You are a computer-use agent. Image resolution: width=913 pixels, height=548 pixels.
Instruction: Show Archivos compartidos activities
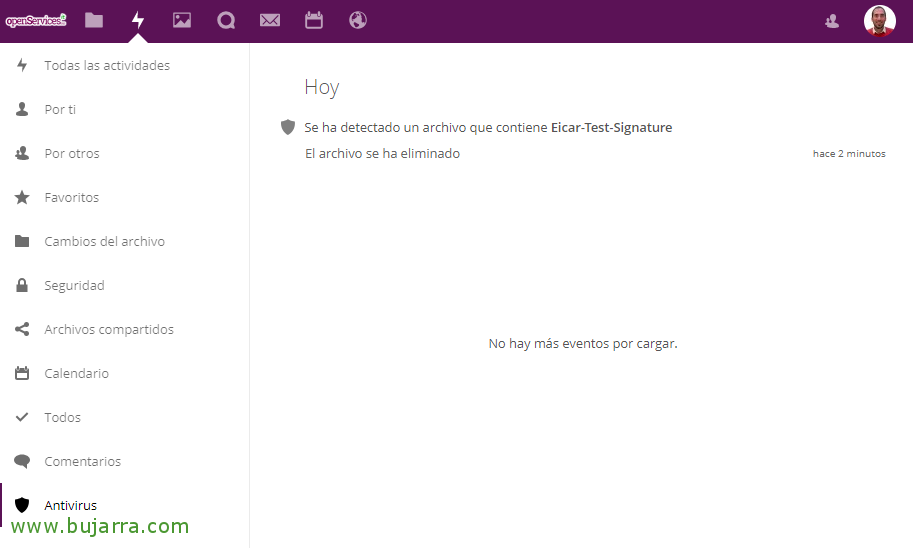(x=109, y=330)
